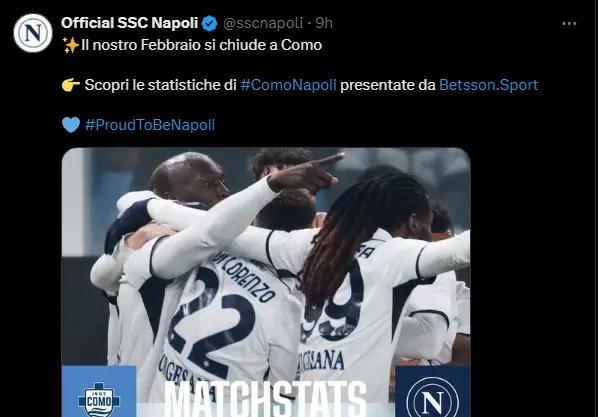Open the #ProudToBeNapoli hashtag

click(150, 125)
